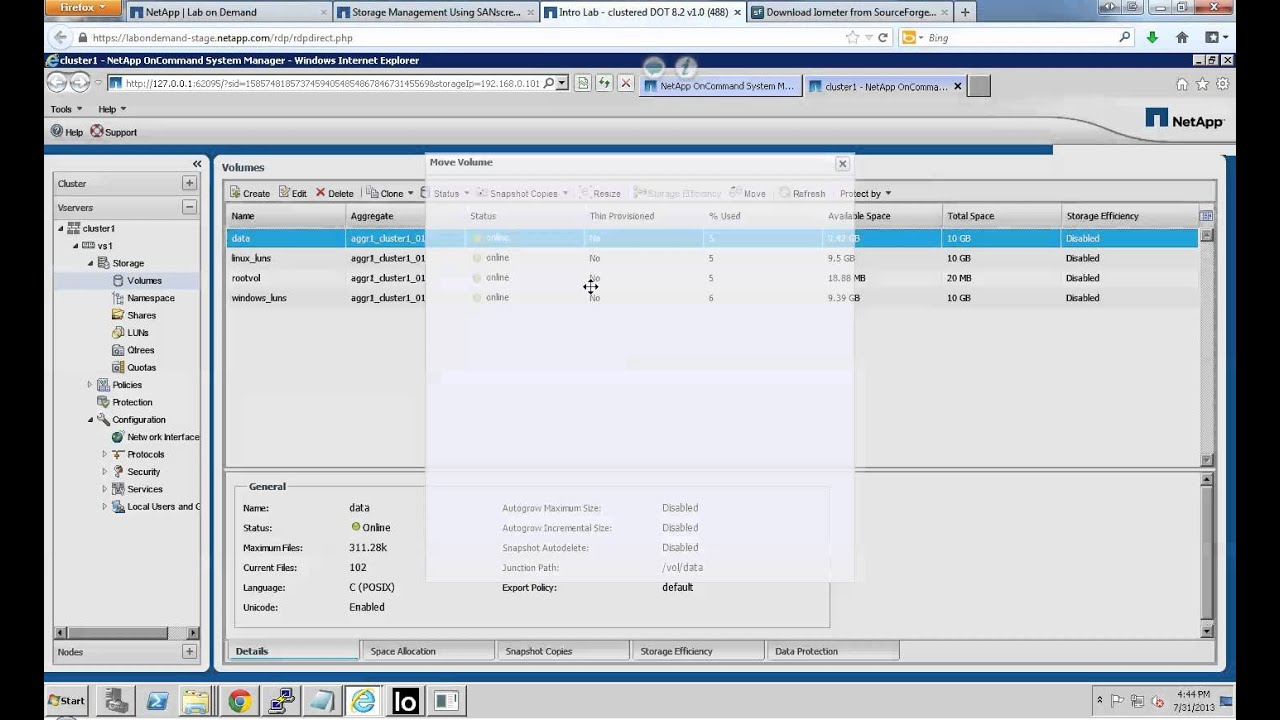Close the cluster1 NetApp OnCommand IE tab

point(957,86)
